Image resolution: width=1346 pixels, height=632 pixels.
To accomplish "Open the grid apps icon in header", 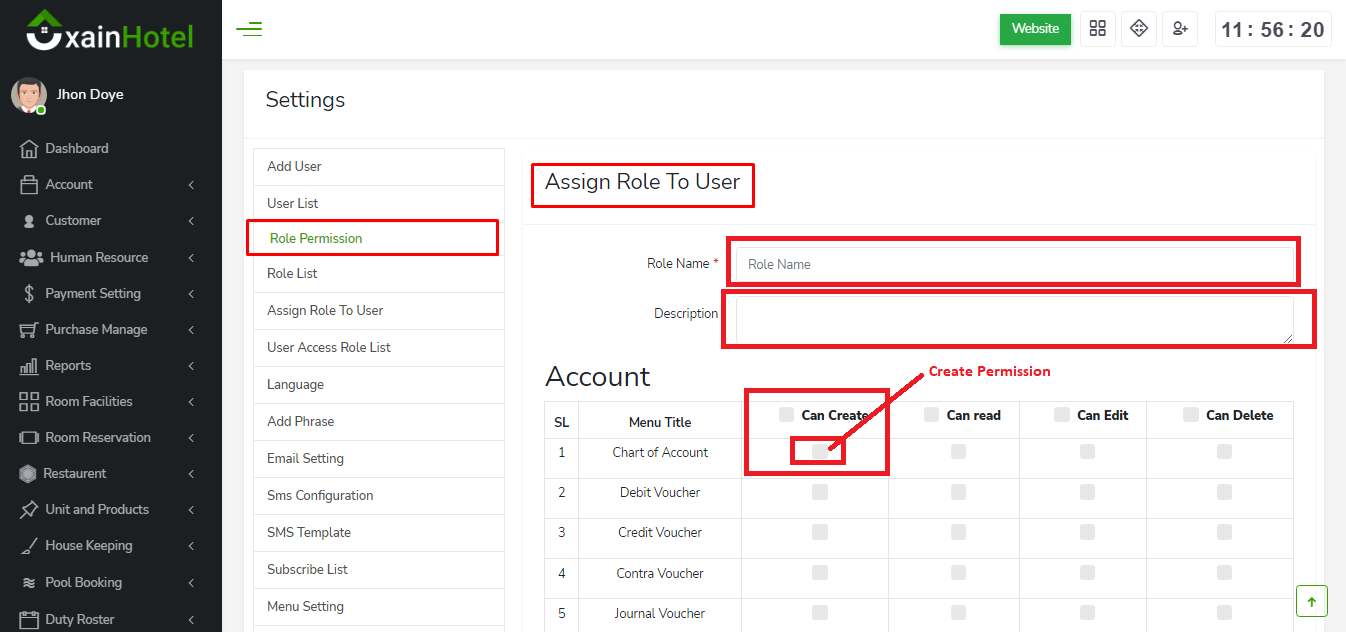I will (x=1098, y=29).
